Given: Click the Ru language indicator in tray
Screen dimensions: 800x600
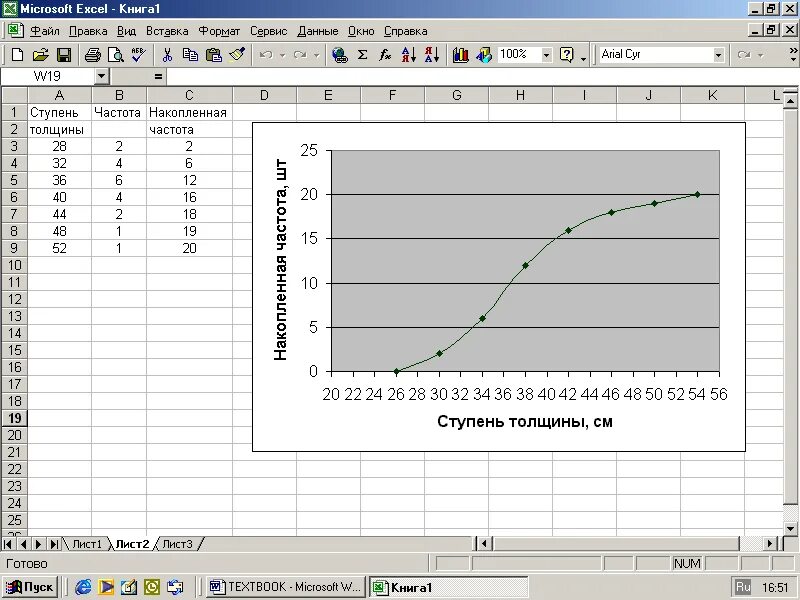Looking at the screenshot, I should coord(743,587).
